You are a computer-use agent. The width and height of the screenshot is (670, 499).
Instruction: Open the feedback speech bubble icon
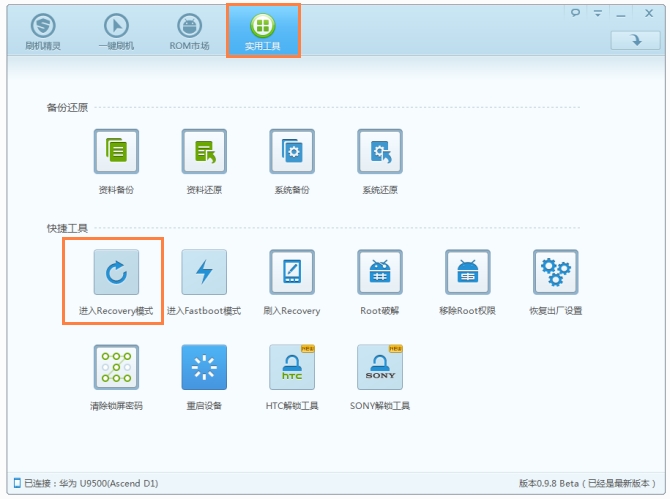click(576, 13)
